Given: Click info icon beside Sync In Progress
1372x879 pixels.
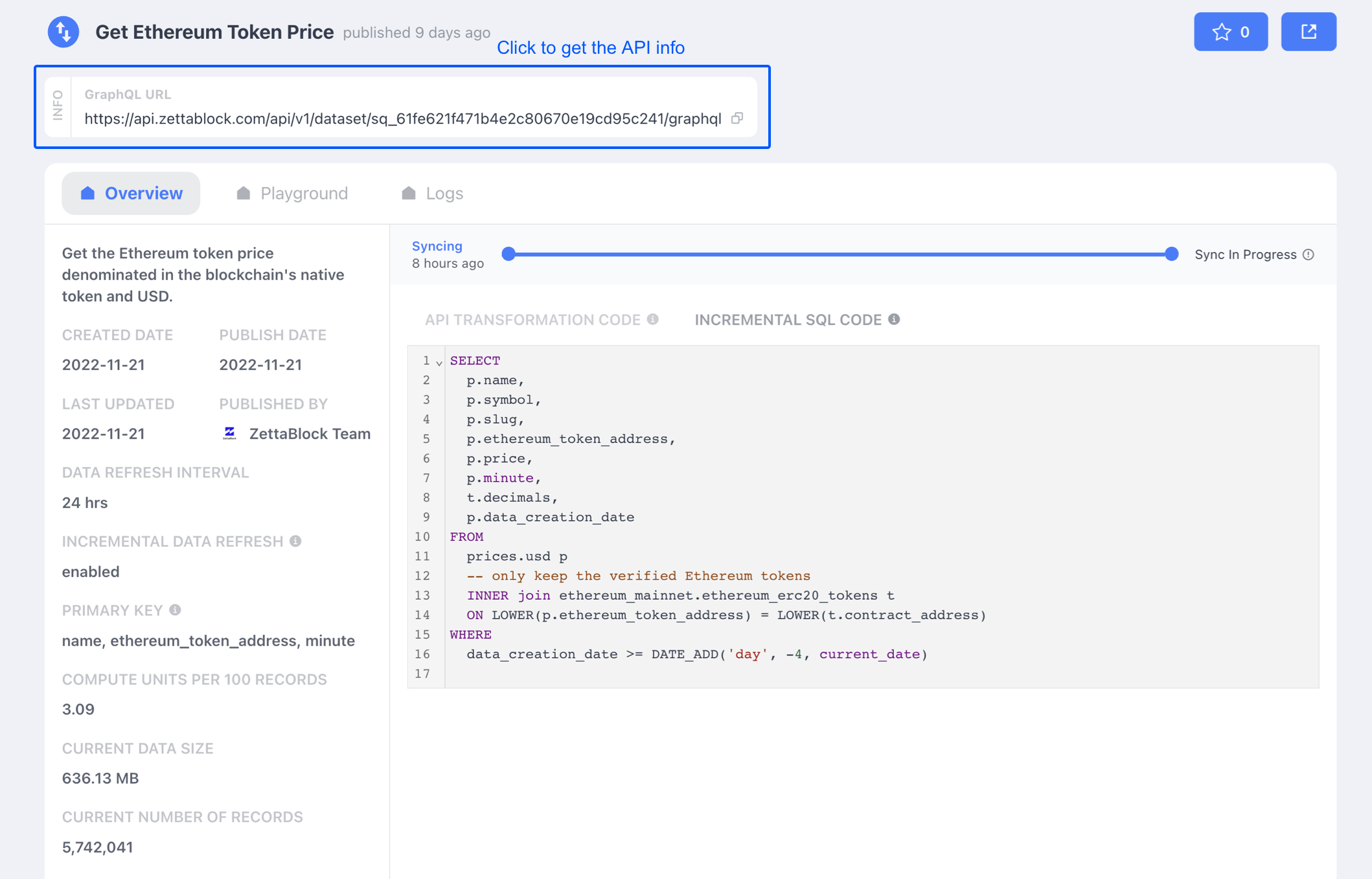Looking at the screenshot, I should (1309, 255).
